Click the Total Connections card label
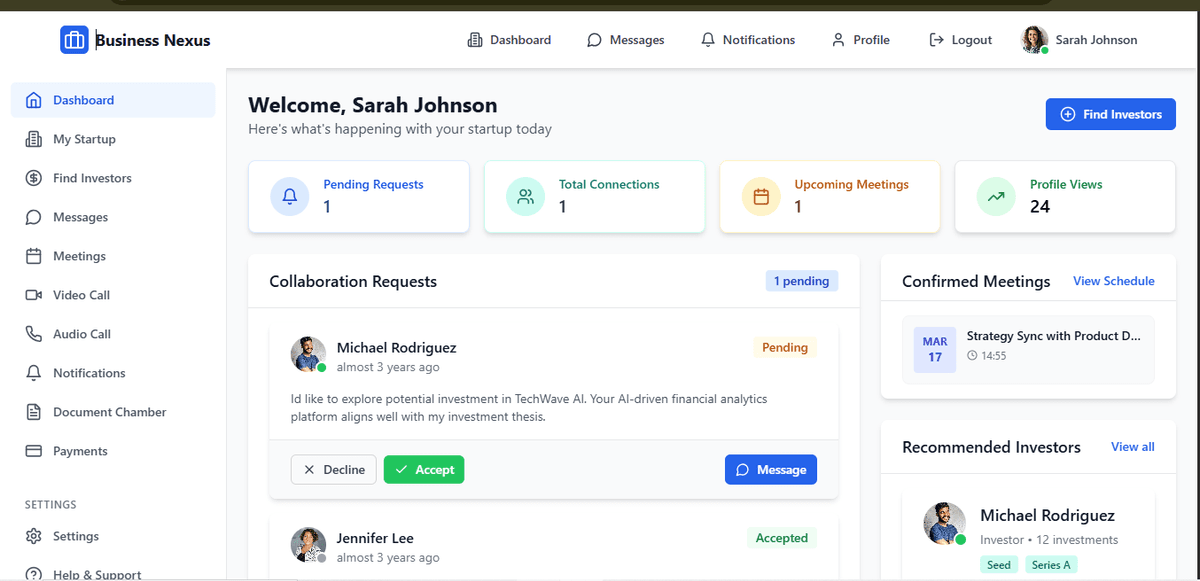Image resolution: width=1200 pixels, height=581 pixels. [609, 185]
